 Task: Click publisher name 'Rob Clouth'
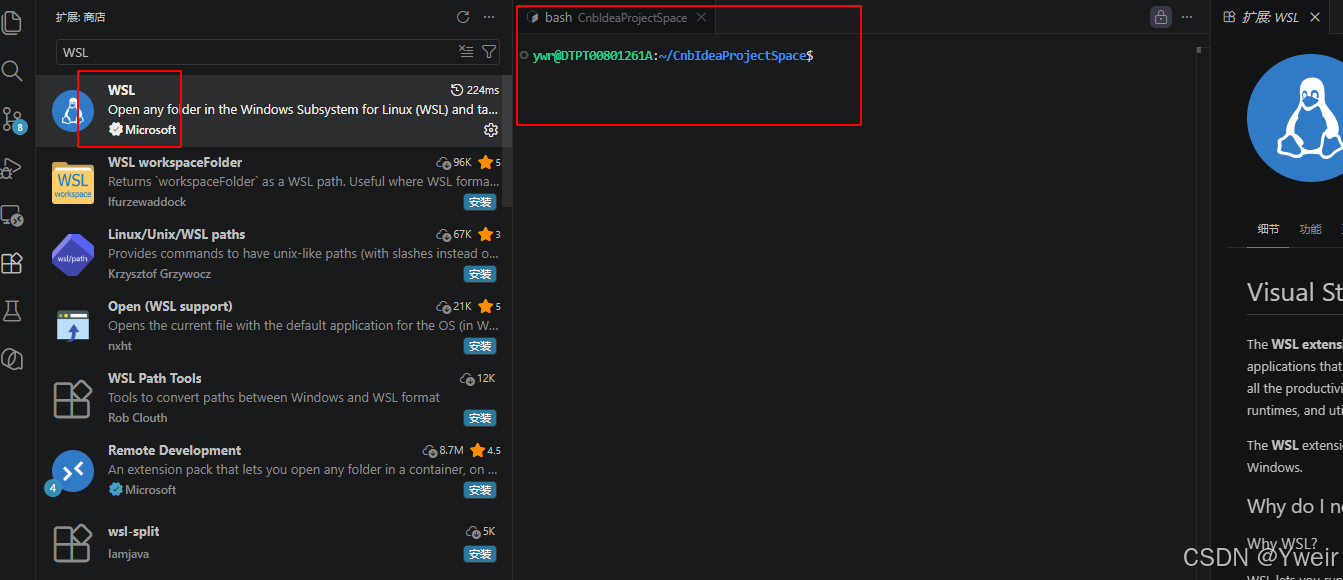pos(138,418)
